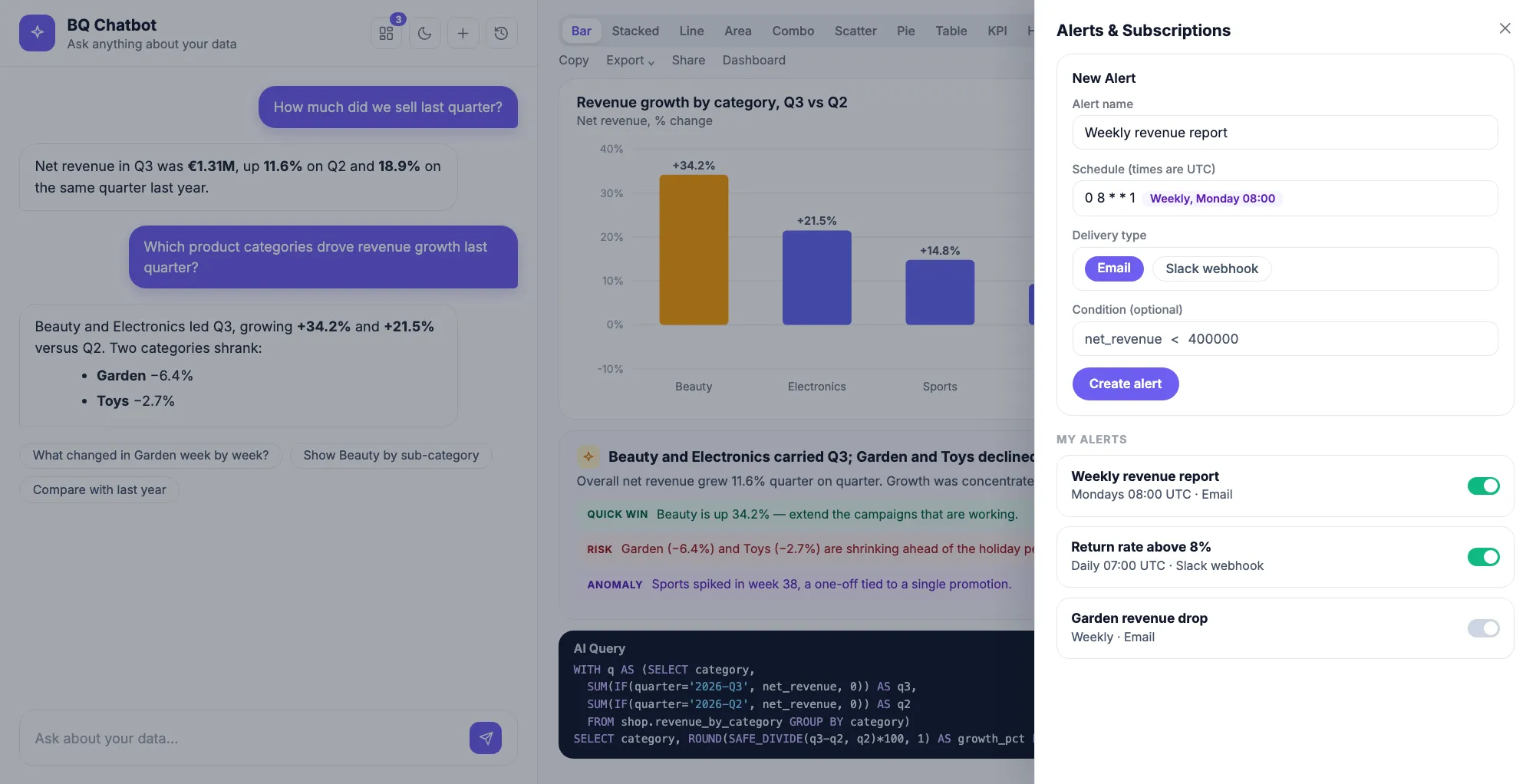Pick 'Show Beauty by sub-category' suggestion
The image size is (1536, 784).
pos(391,455)
